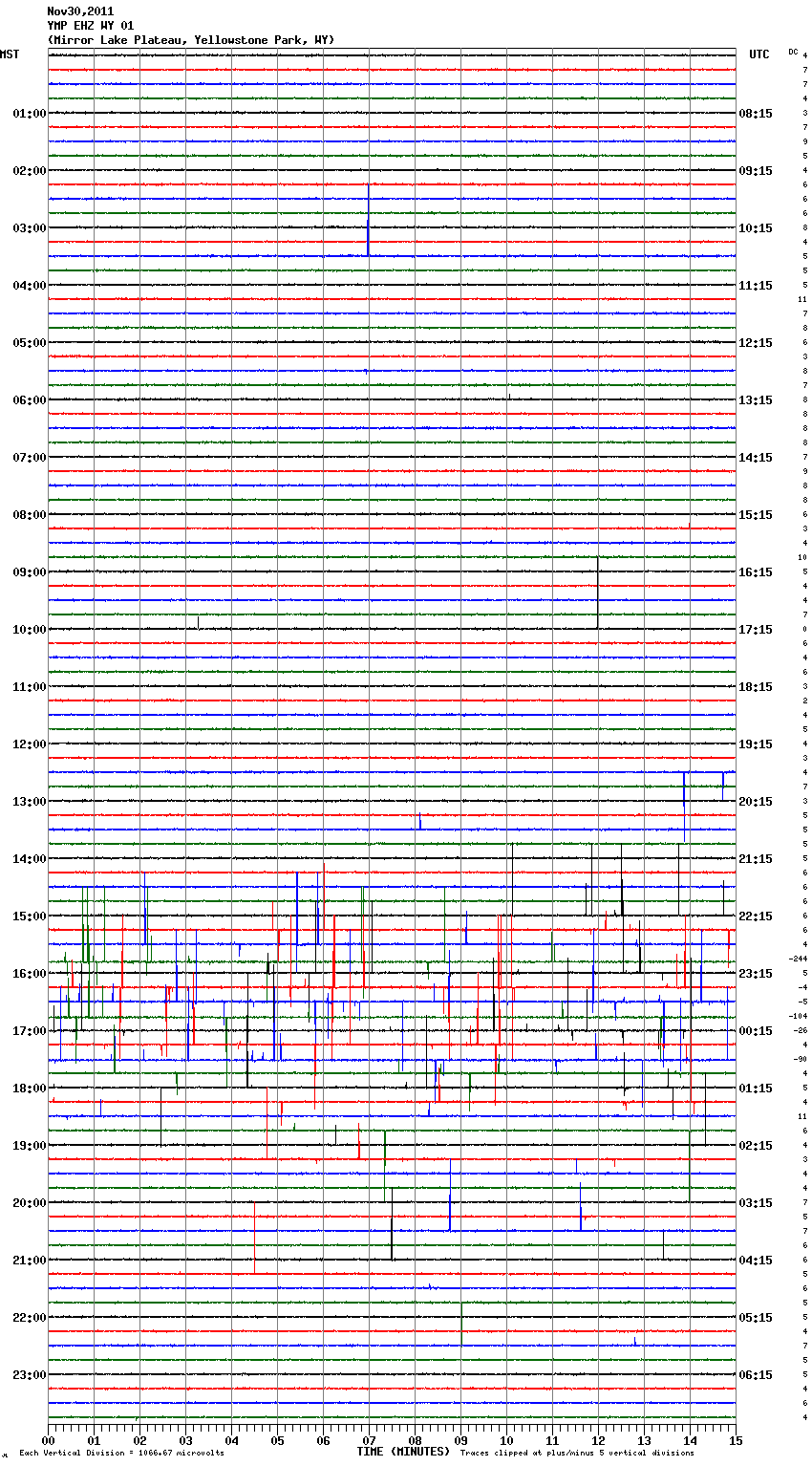812x1466 pixels.
Task: Click the date label Nov30,2011
Action: coord(80,11)
